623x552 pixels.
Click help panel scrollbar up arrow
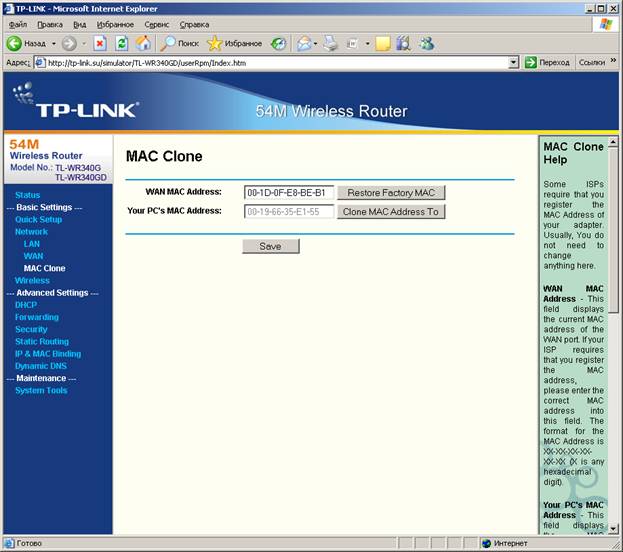click(x=613, y=142)
